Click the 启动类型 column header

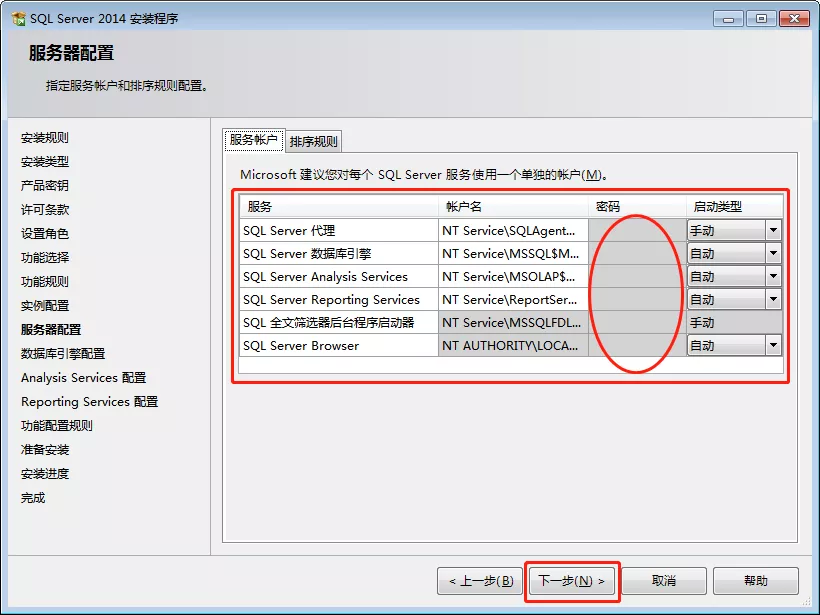coord(735,207)
